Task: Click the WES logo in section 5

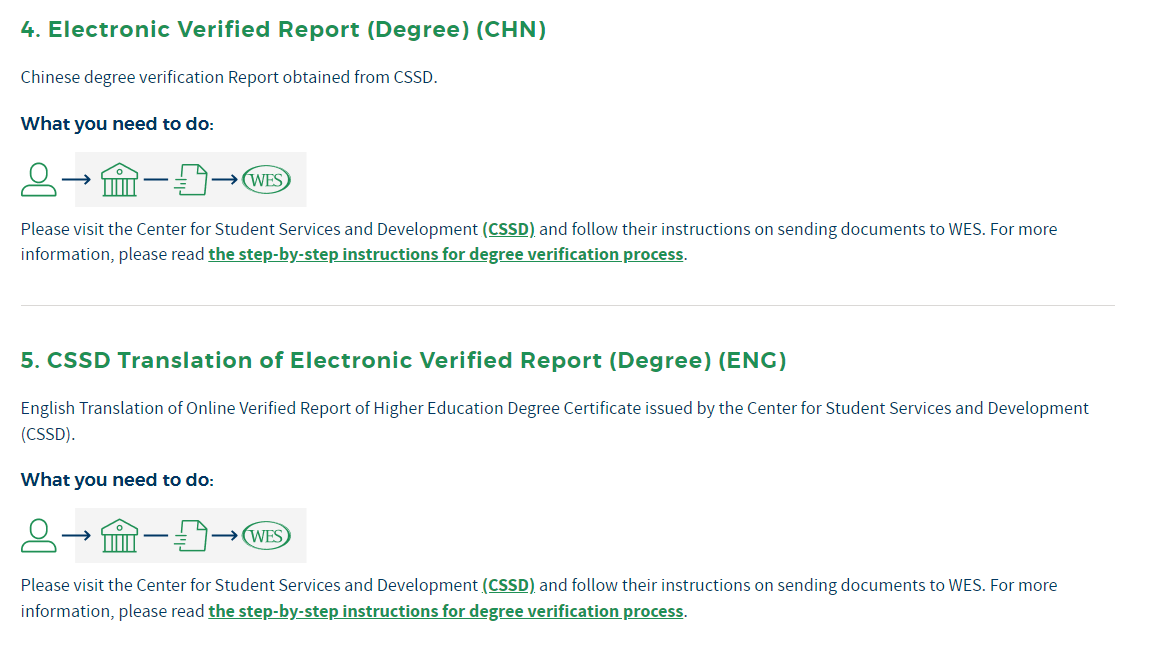Action: pos(266,536)
